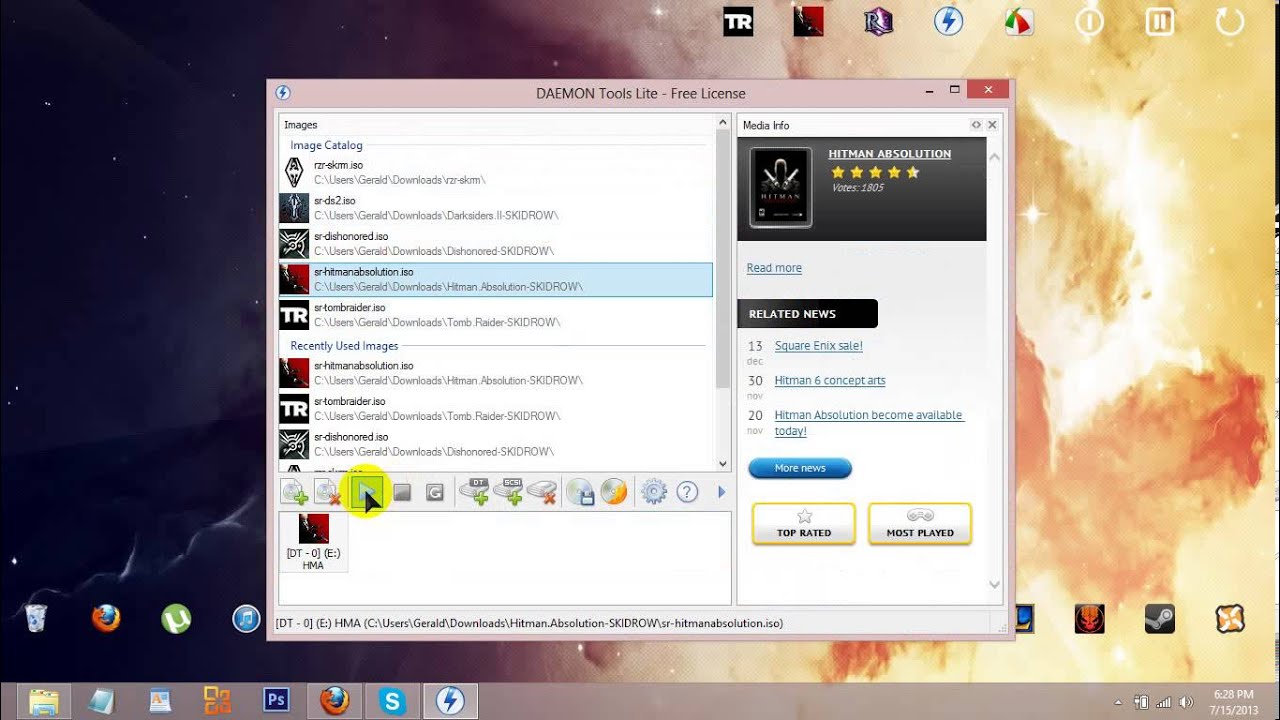Click the MOST PLAYED button
This screenshot has width=1280, height=720.
(x=920, y=523)
